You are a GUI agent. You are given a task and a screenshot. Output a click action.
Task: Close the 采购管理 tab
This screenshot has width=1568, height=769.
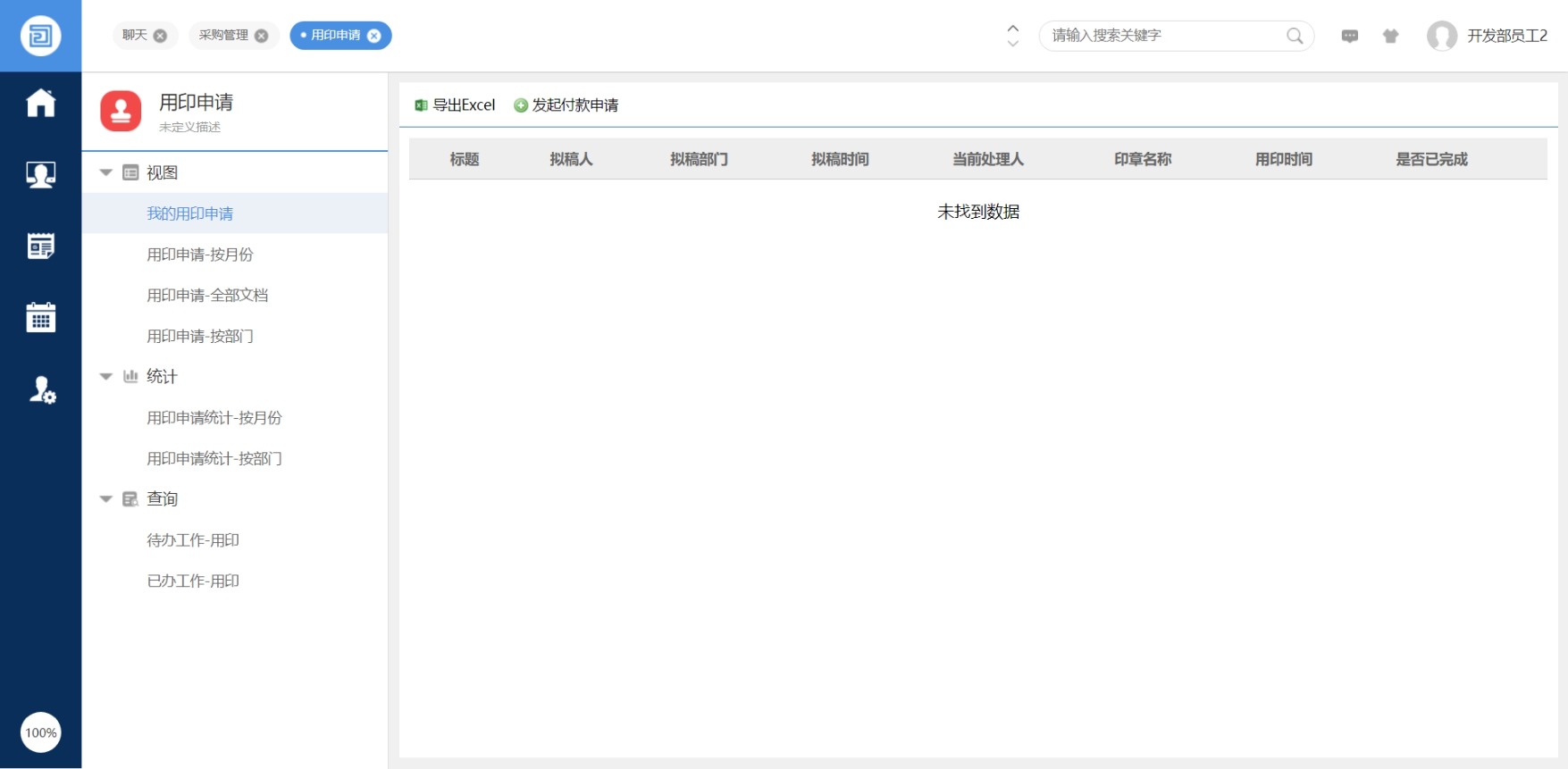tap(261, 36)
